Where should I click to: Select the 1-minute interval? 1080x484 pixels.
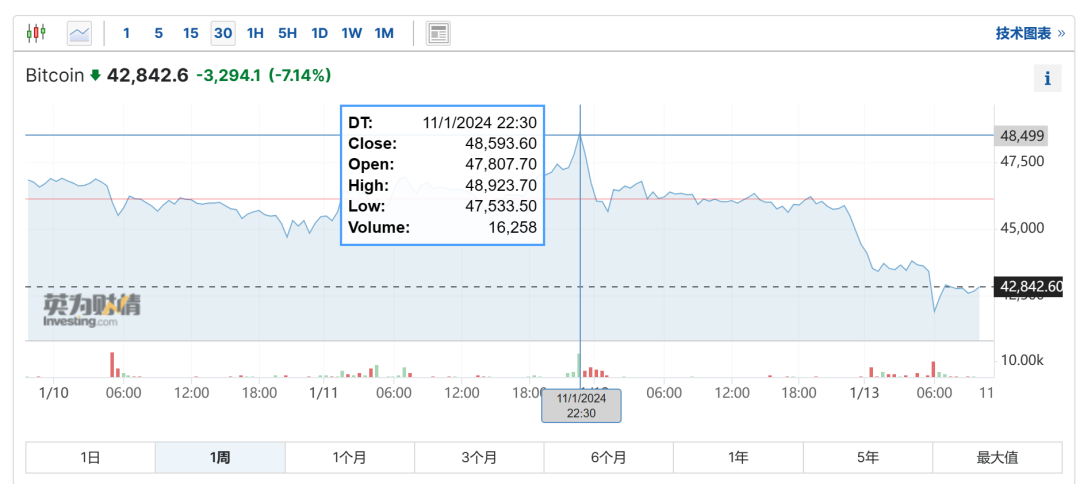pos(126,33)
